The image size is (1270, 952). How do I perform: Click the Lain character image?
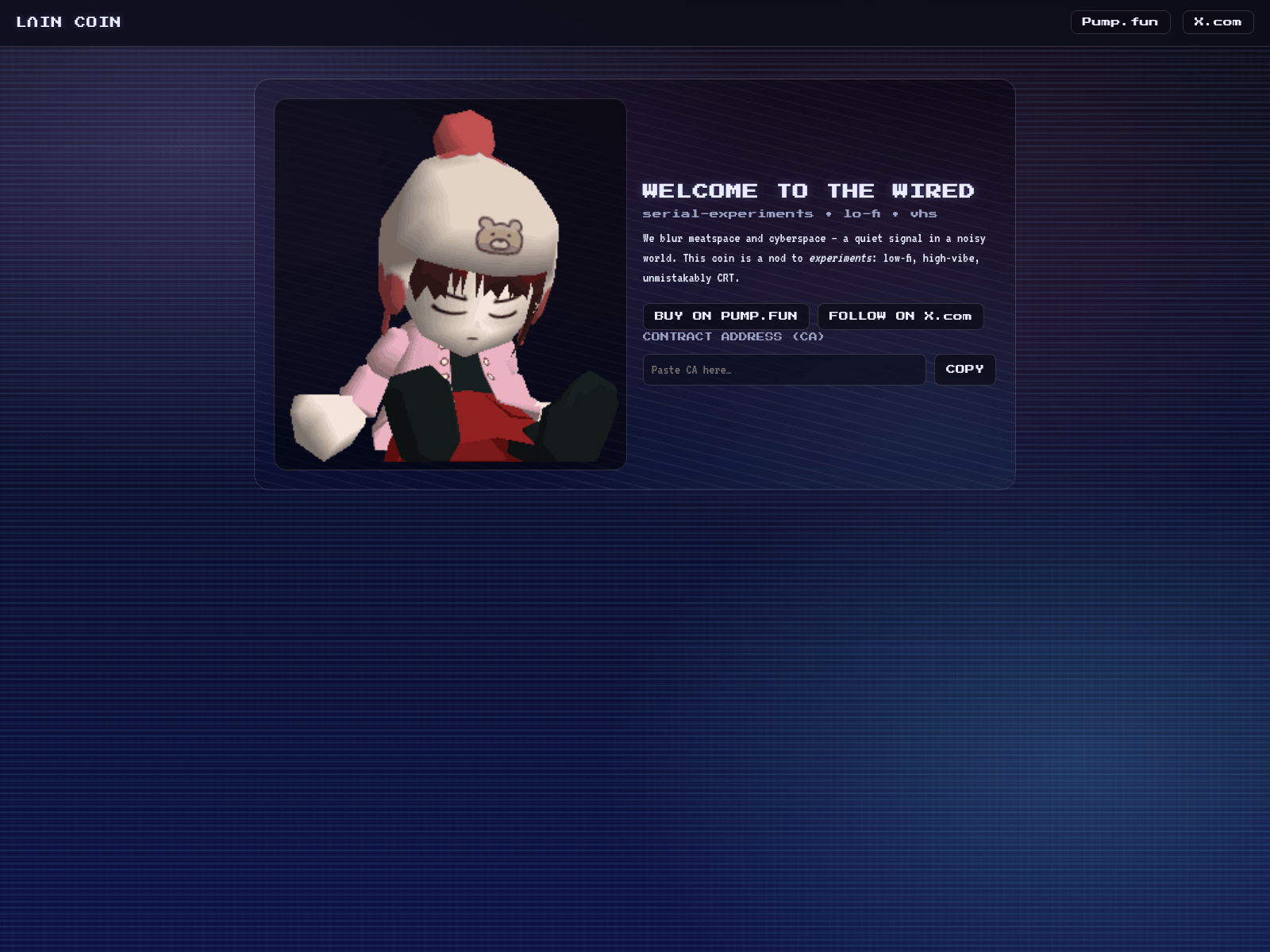tap(450, 284)
